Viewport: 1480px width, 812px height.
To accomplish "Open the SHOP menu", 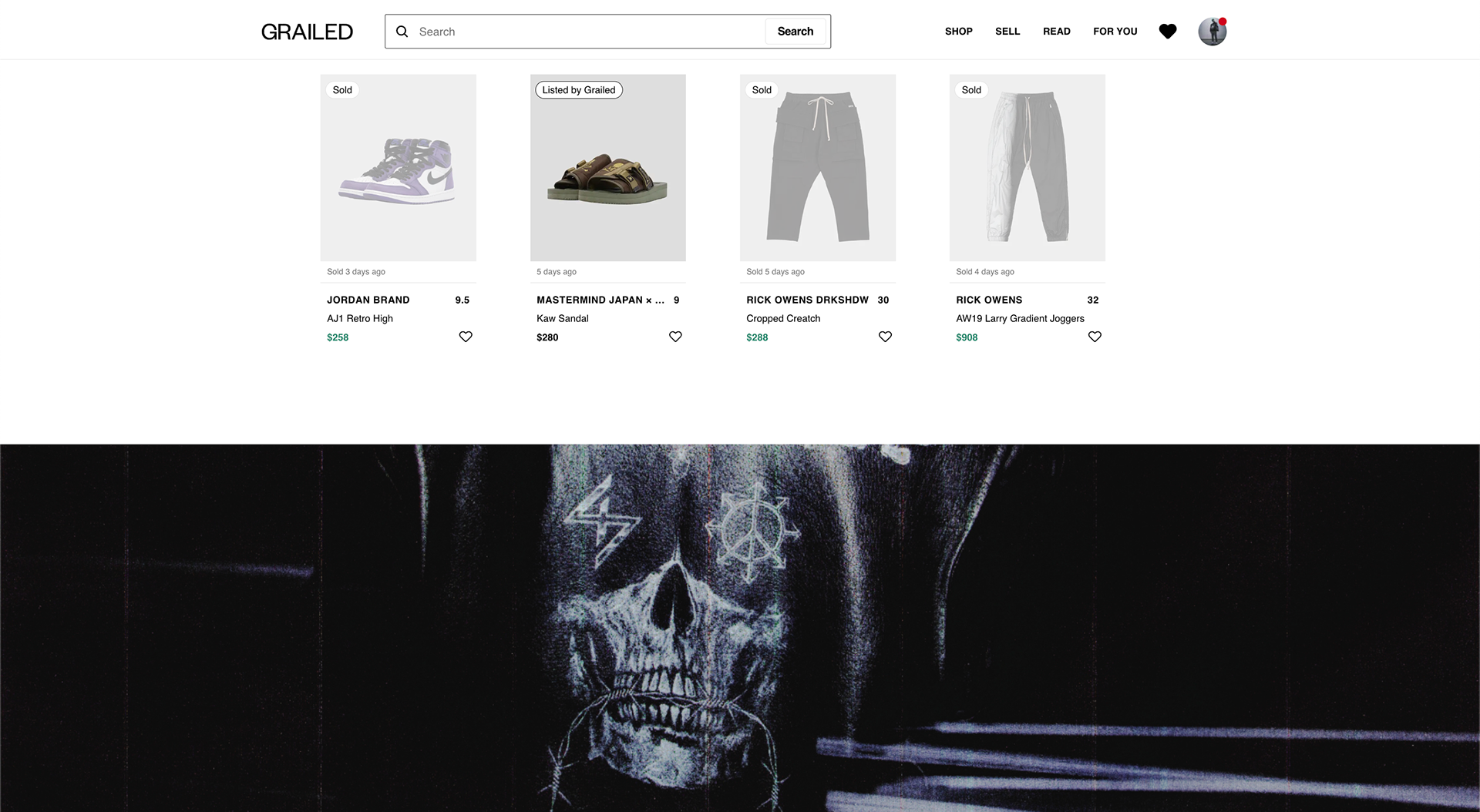I will tap(959, 32).
